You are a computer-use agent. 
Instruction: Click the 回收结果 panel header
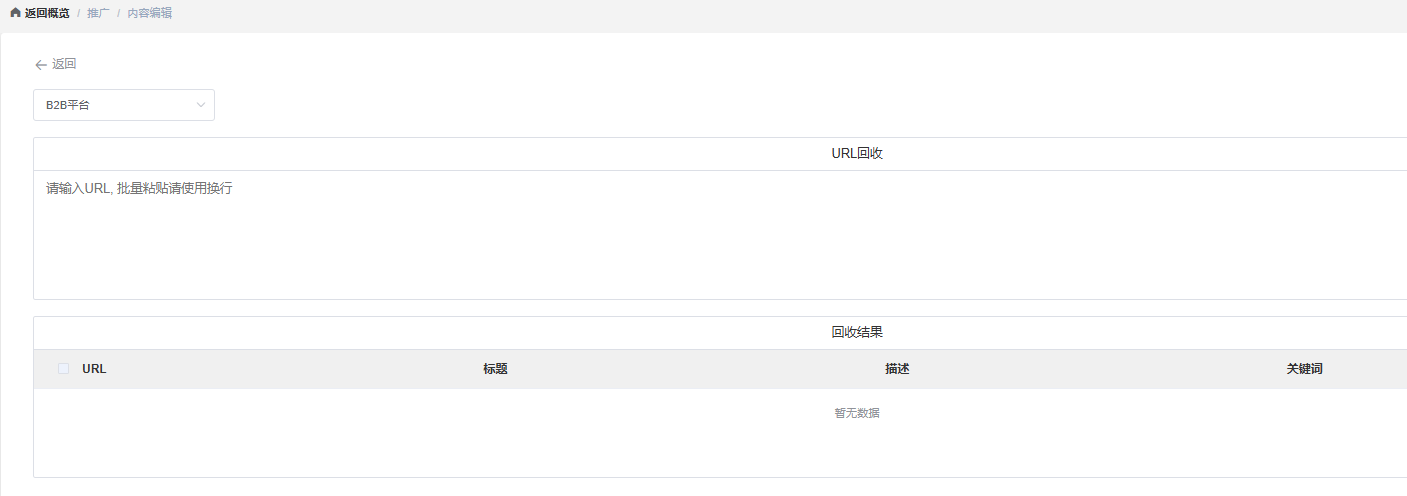[857, 333]
